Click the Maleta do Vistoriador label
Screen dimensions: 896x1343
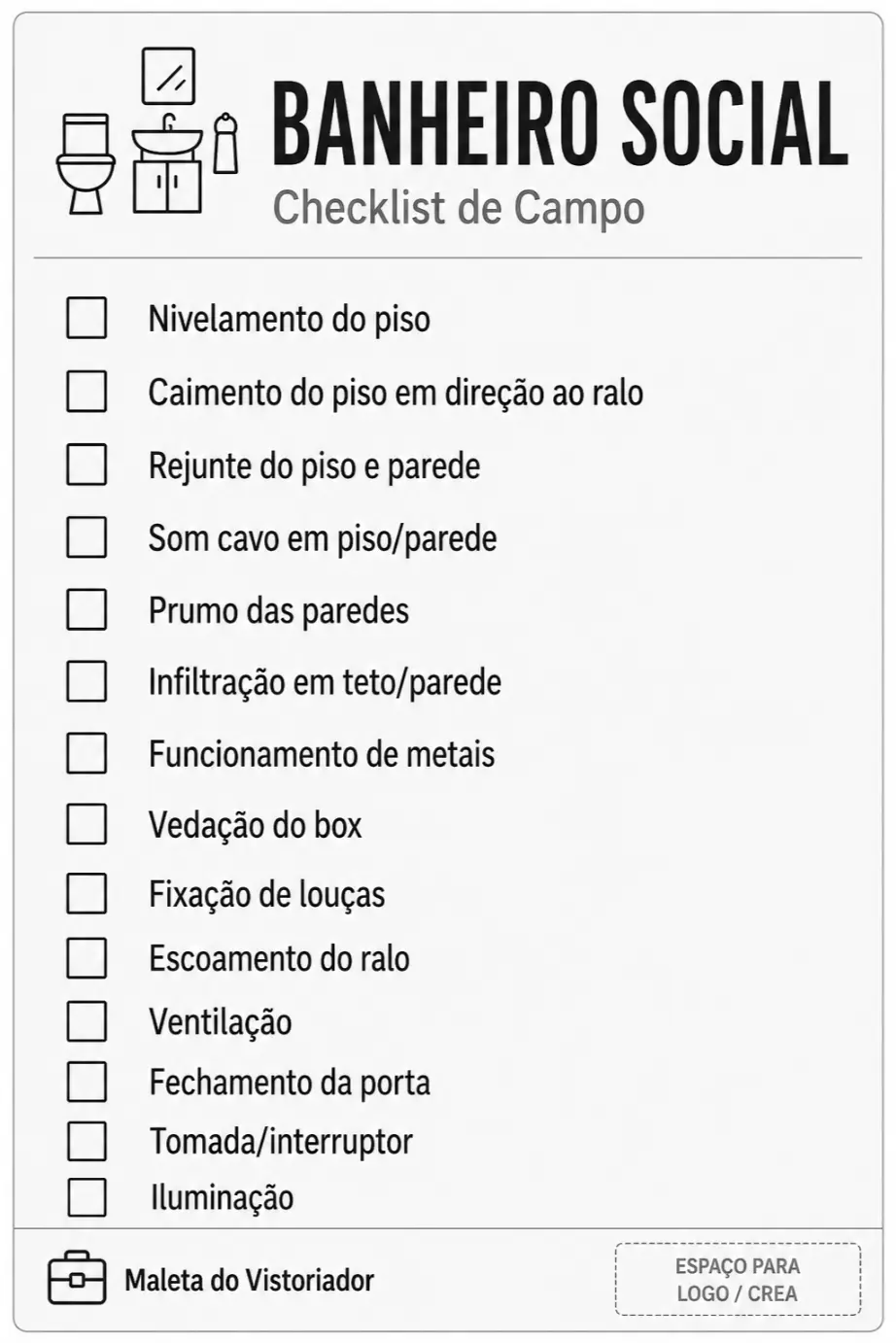click(x=249, y=1280)
